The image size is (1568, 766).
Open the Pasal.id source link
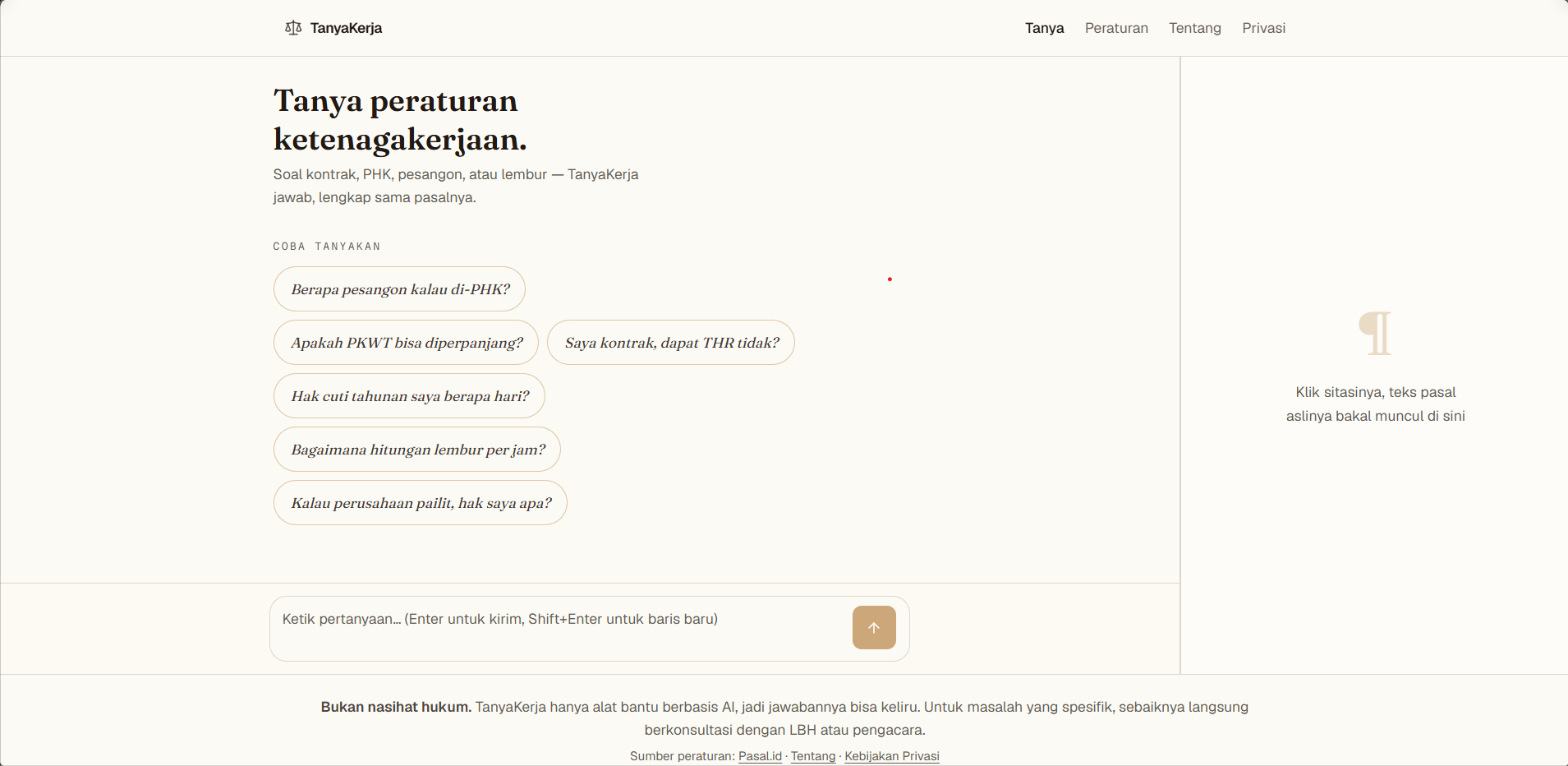click(x=760, y=756)
